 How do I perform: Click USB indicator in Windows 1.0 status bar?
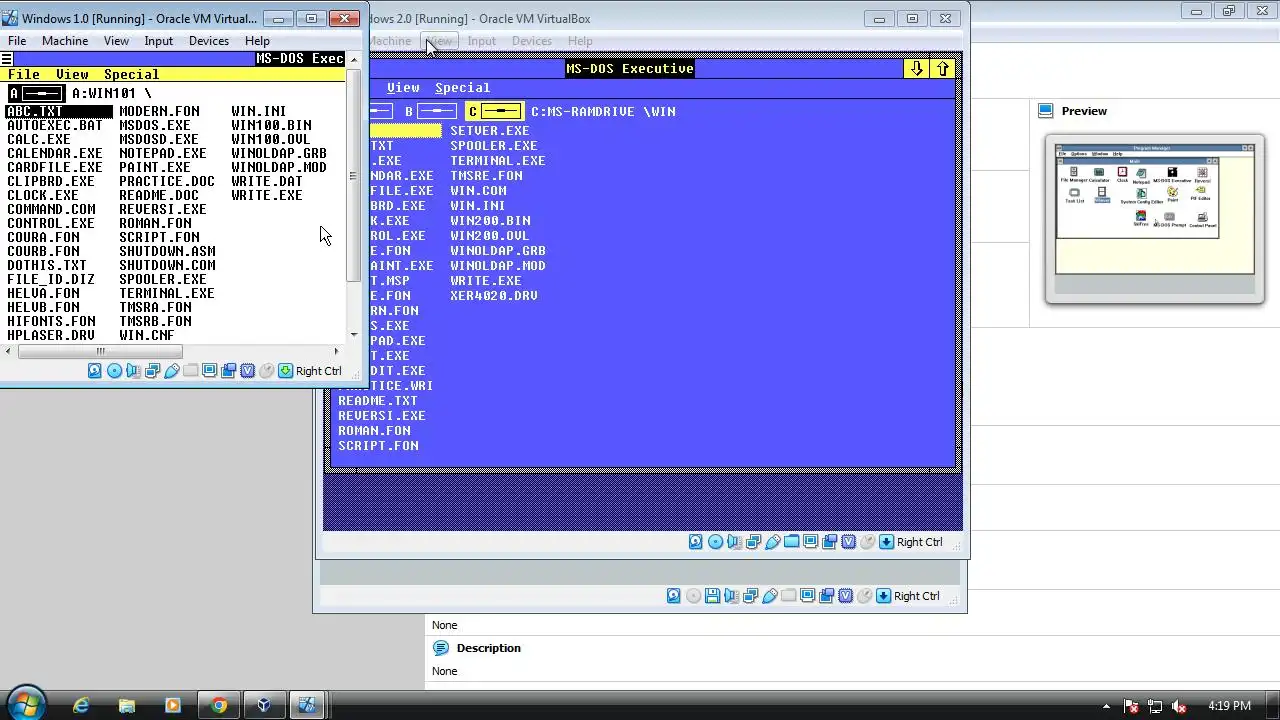[171, 371]
